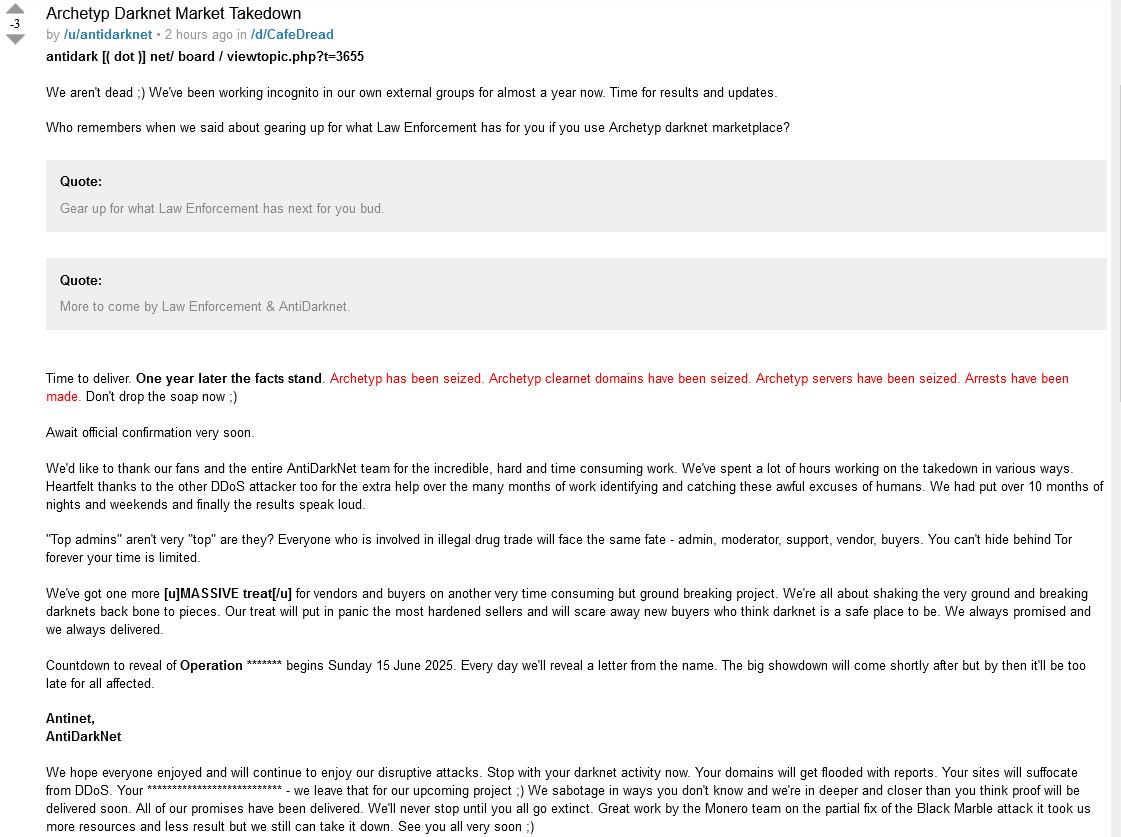
Task: Upvote the Archetyp Darknet Market Takedown post
Action: click(x=15, y=9)
